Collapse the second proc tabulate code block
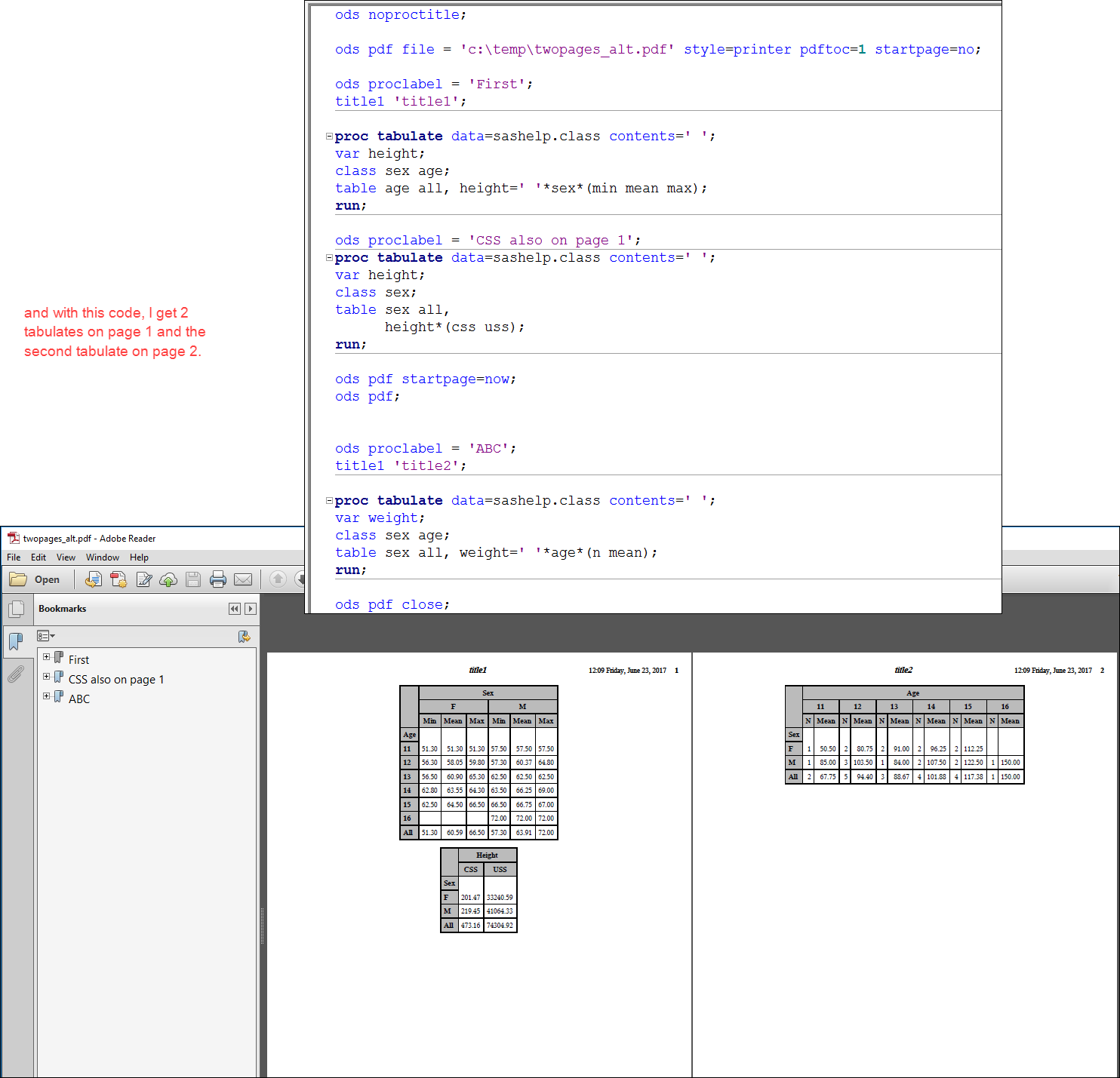This screenshot has width=1120, height=1078. point(329,258)
